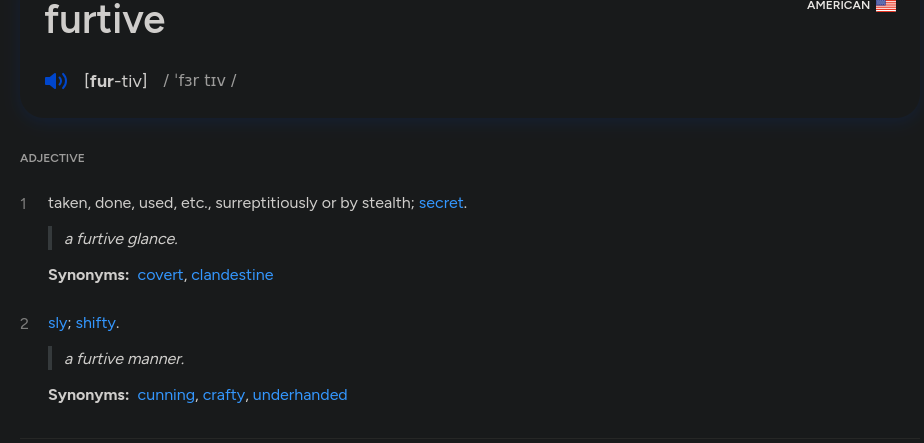924x443 pixels.
Task: Click the [fur-tiv] phonetic respelling
Action: (116, 81)
